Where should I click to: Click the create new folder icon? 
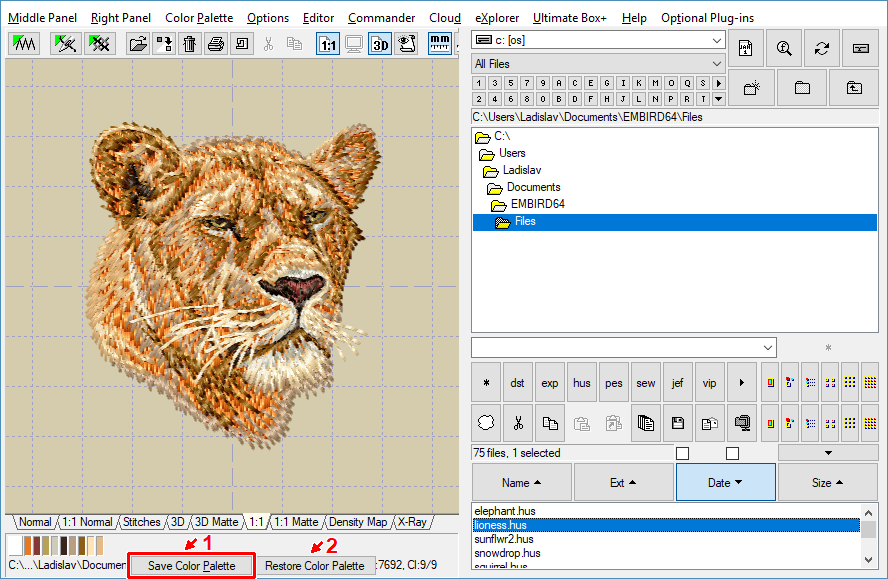(751, 87)
